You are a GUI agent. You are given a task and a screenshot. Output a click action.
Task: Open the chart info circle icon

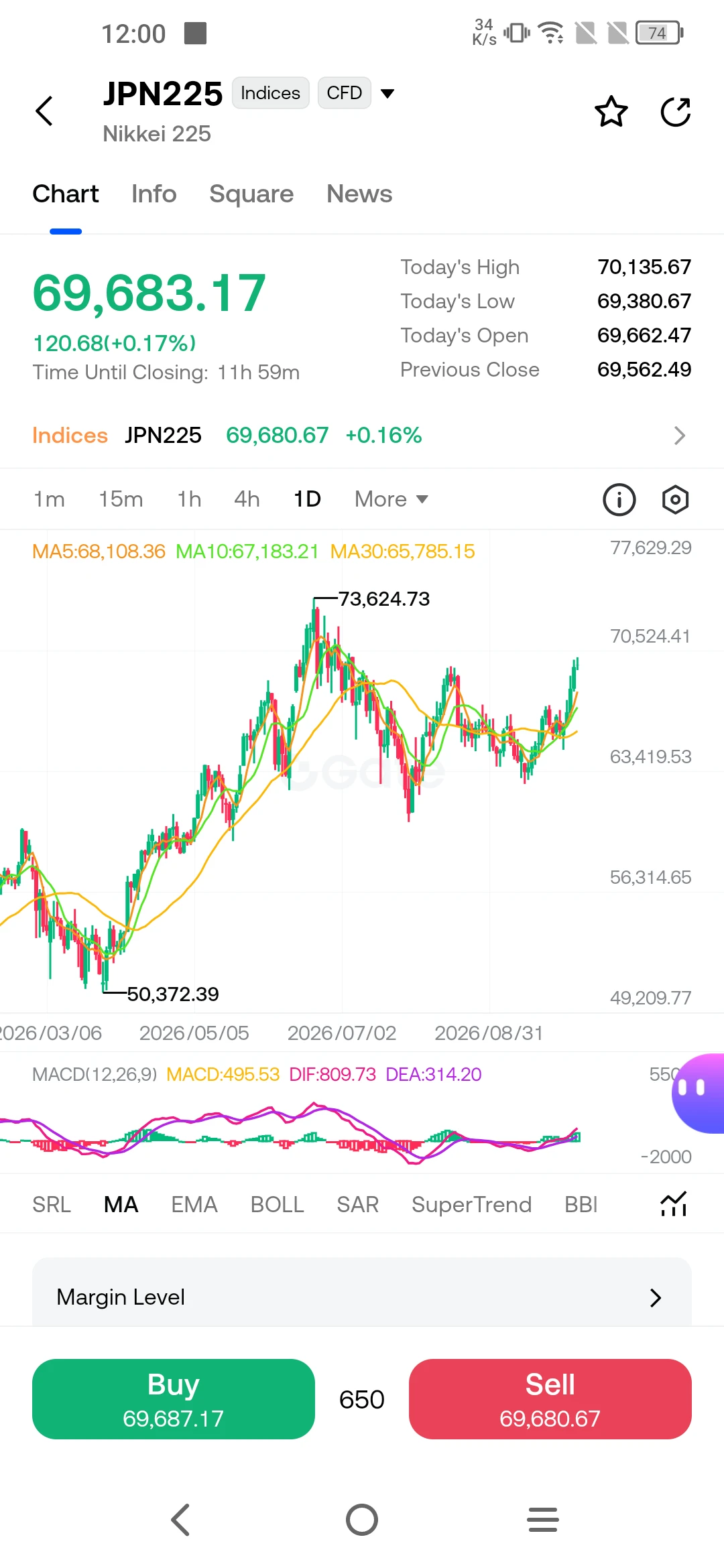(619, 500)
